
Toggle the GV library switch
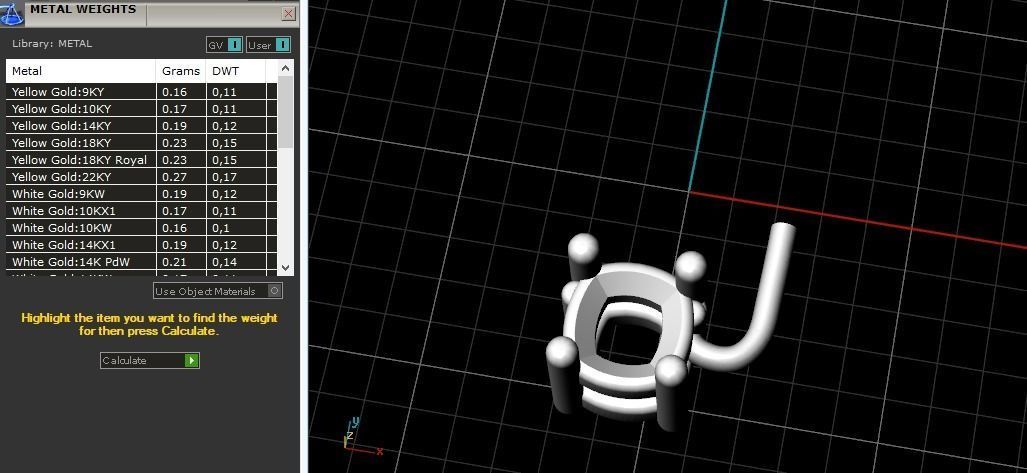pos(224,45)
